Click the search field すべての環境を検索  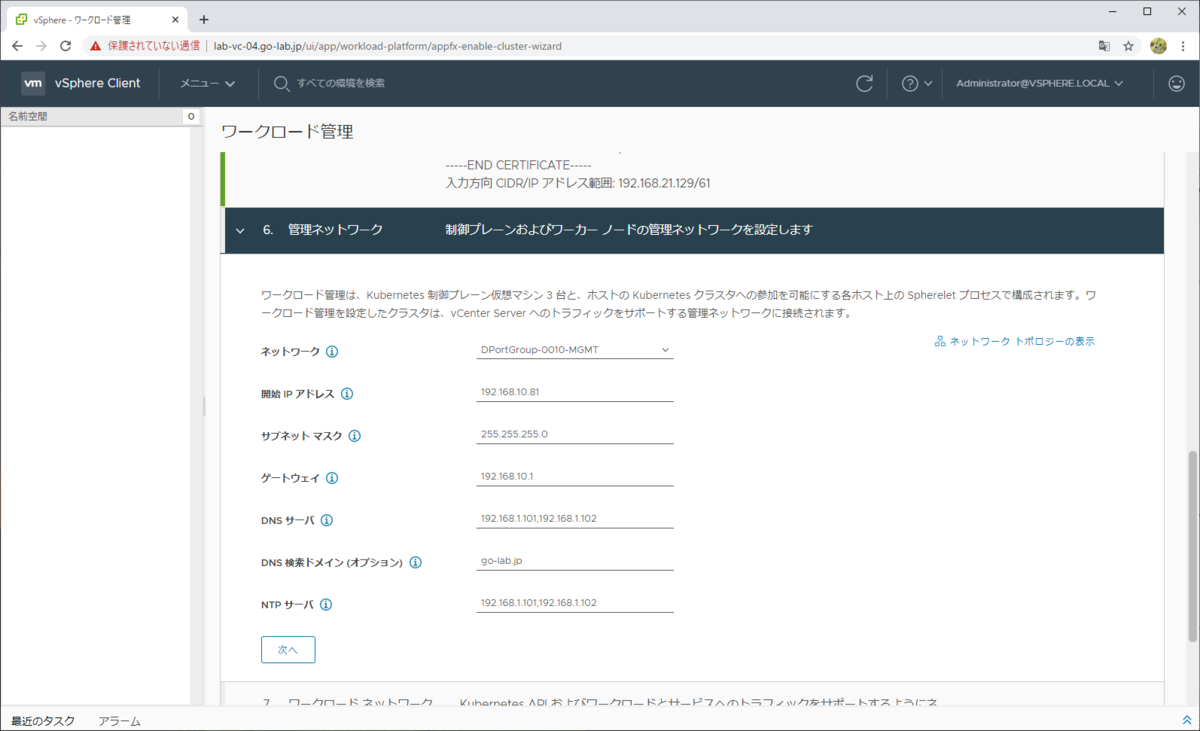coord(340,84)
